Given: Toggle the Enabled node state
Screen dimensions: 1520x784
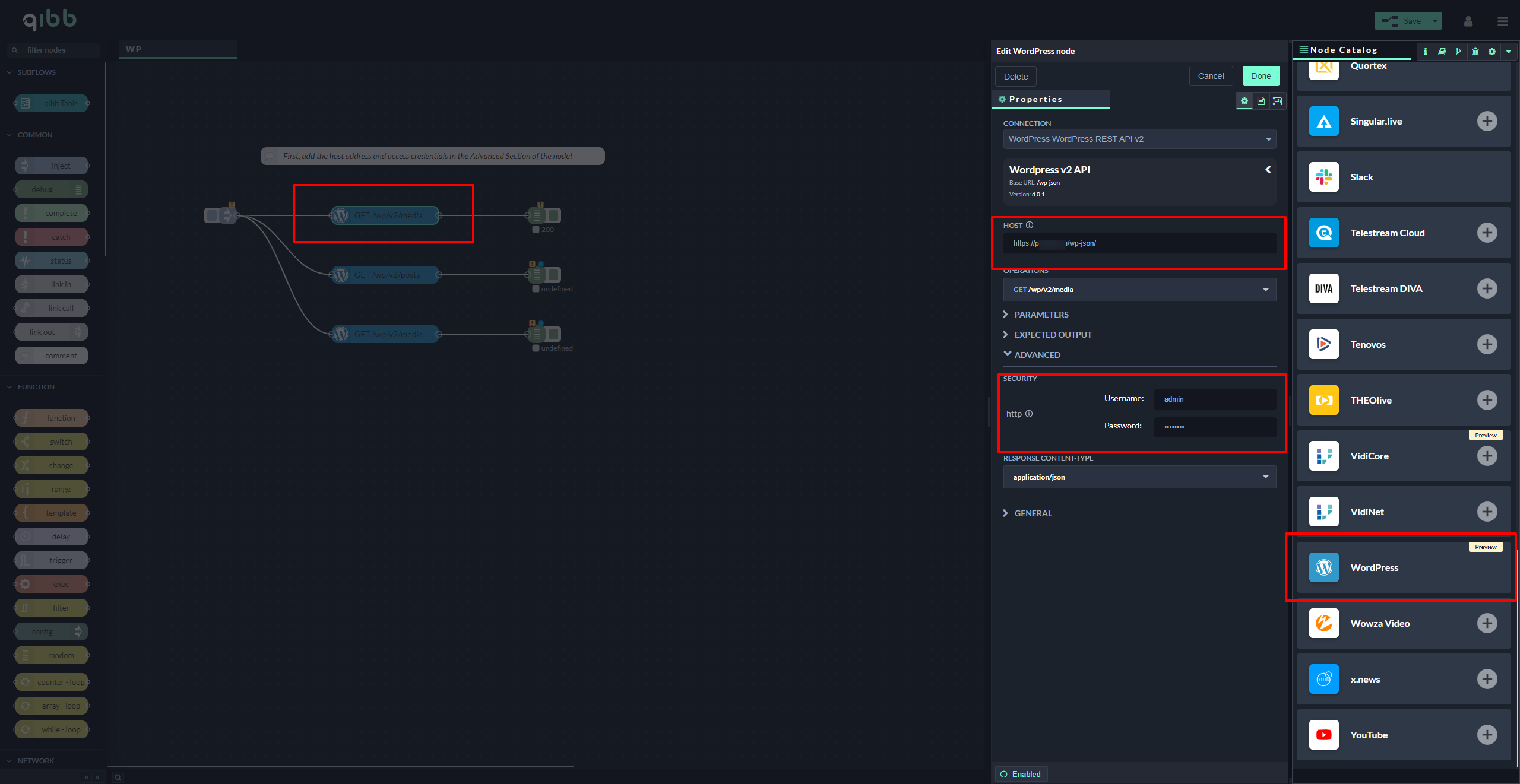Looking at the screenshot, I should pyautogui.click(x=1021, y=774).
